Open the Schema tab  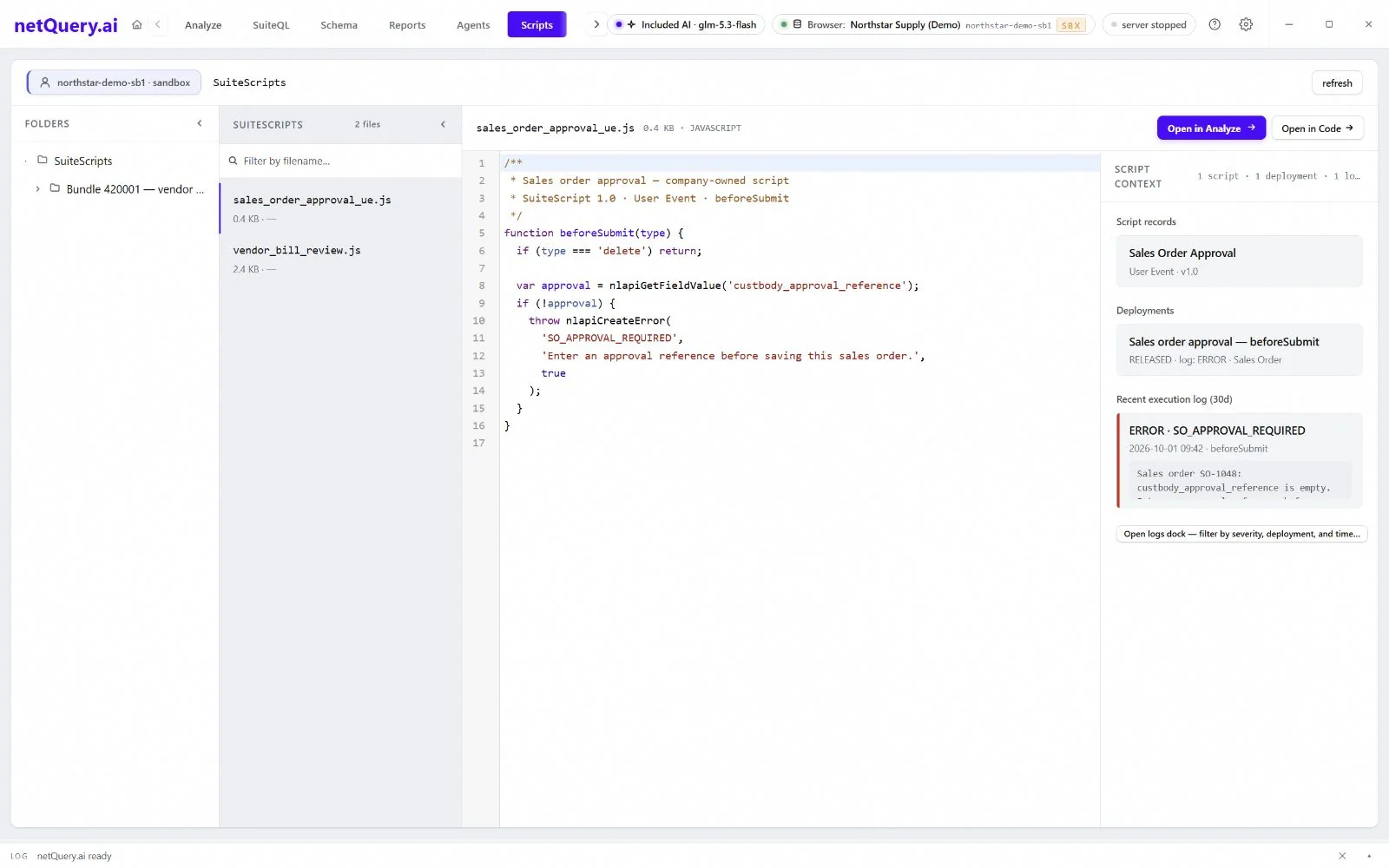[x=339, y=25]
